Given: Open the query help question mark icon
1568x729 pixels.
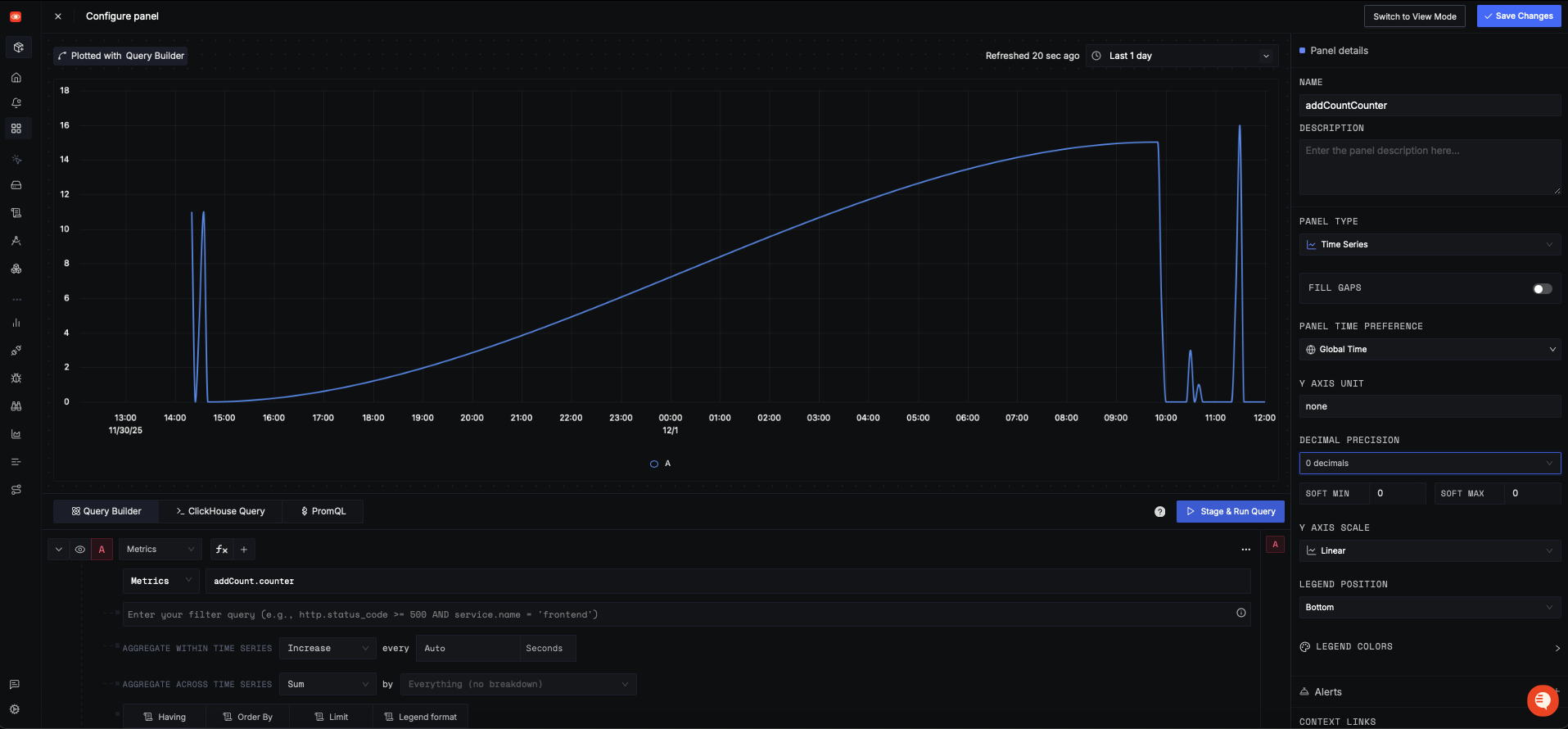Looking at the screenshot, I should click(x=1159, y=512).
